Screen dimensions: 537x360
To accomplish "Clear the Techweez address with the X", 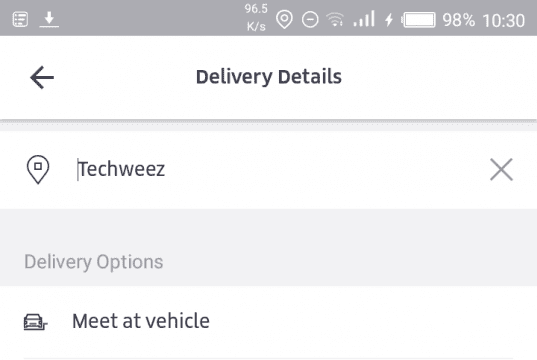I will click(501, 169).
